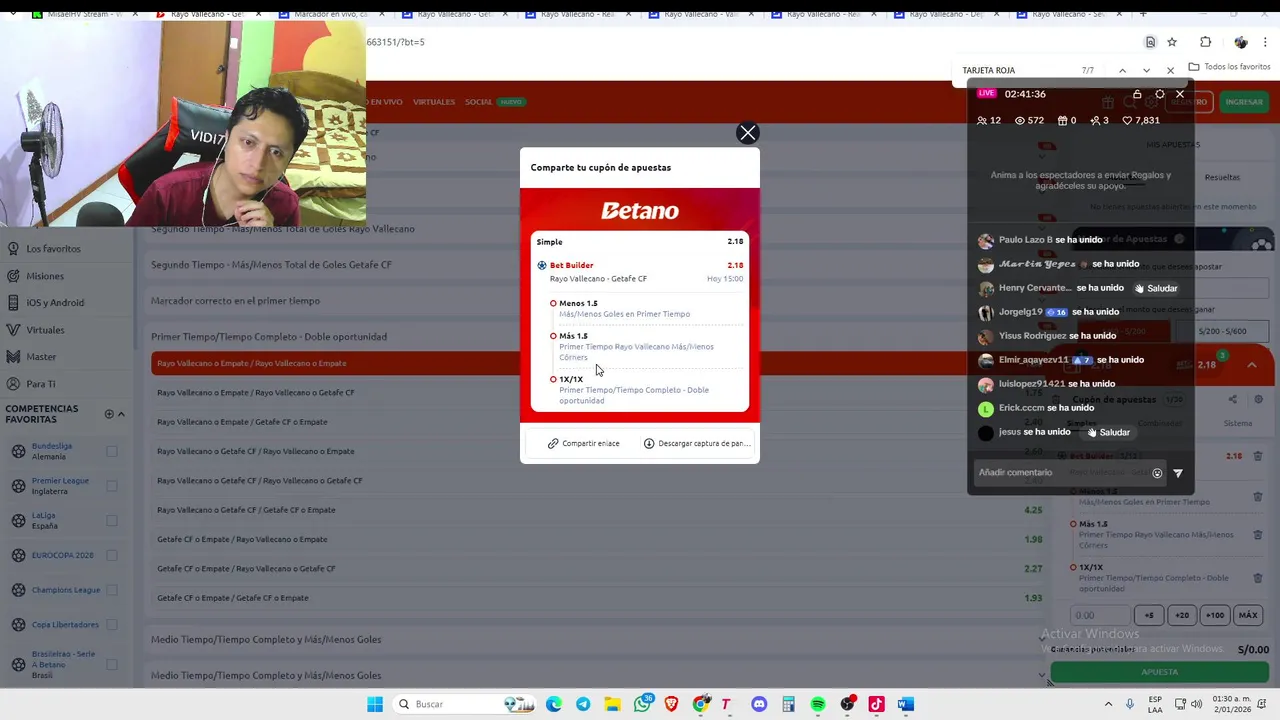This screenshot has width=1280, height=720.
Task: Open the Sistema bet slip tab
Action: (x=1238, y=423)
